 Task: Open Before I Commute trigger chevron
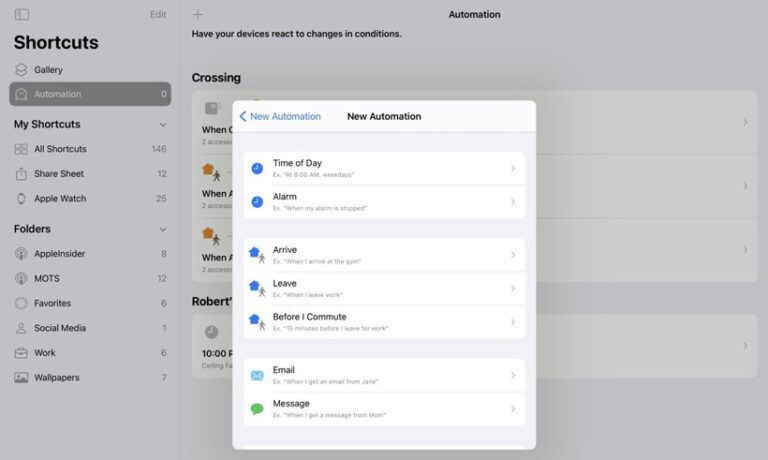(x=513, y=322)
